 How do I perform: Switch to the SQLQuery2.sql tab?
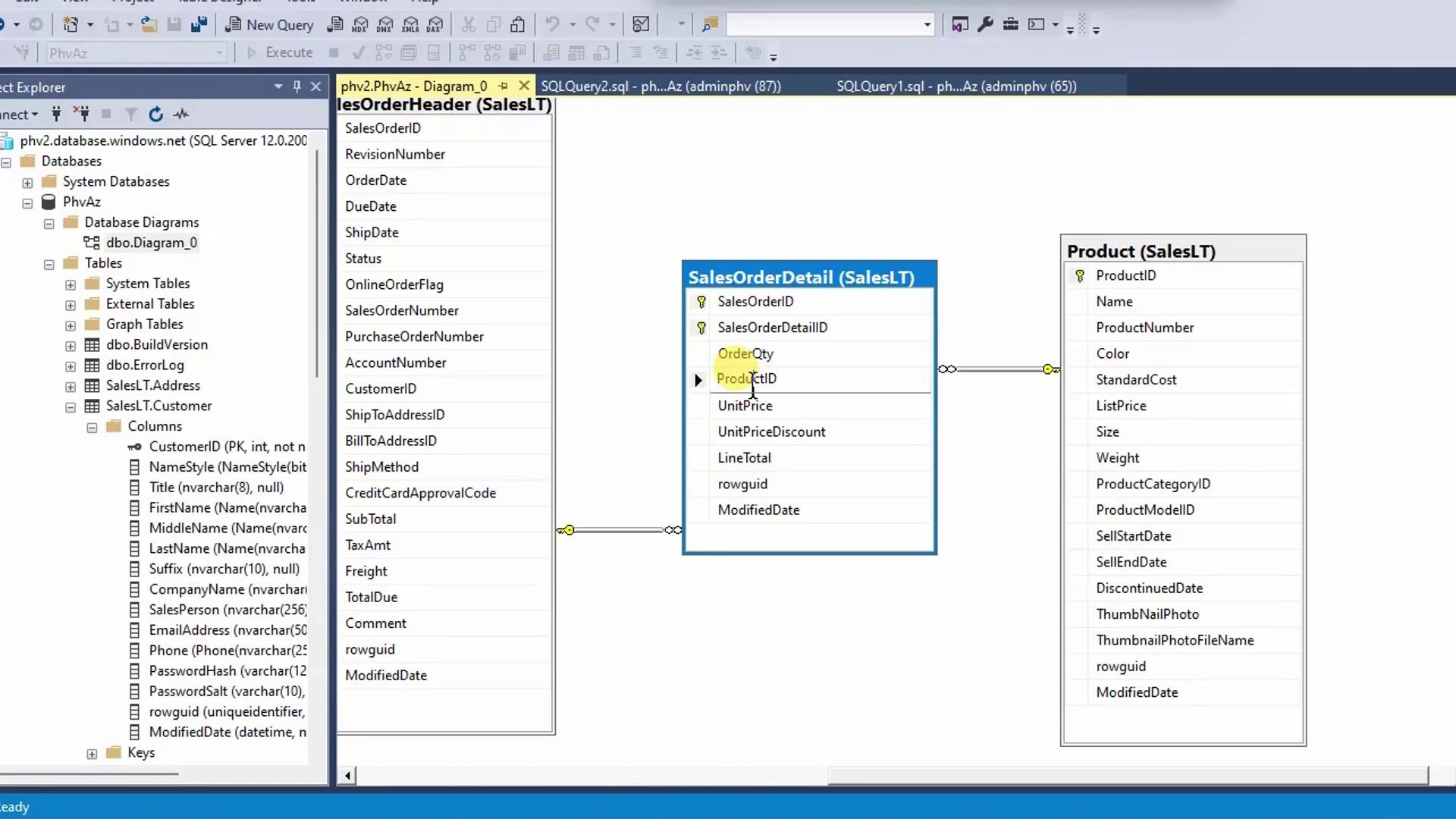click(661, 86)
